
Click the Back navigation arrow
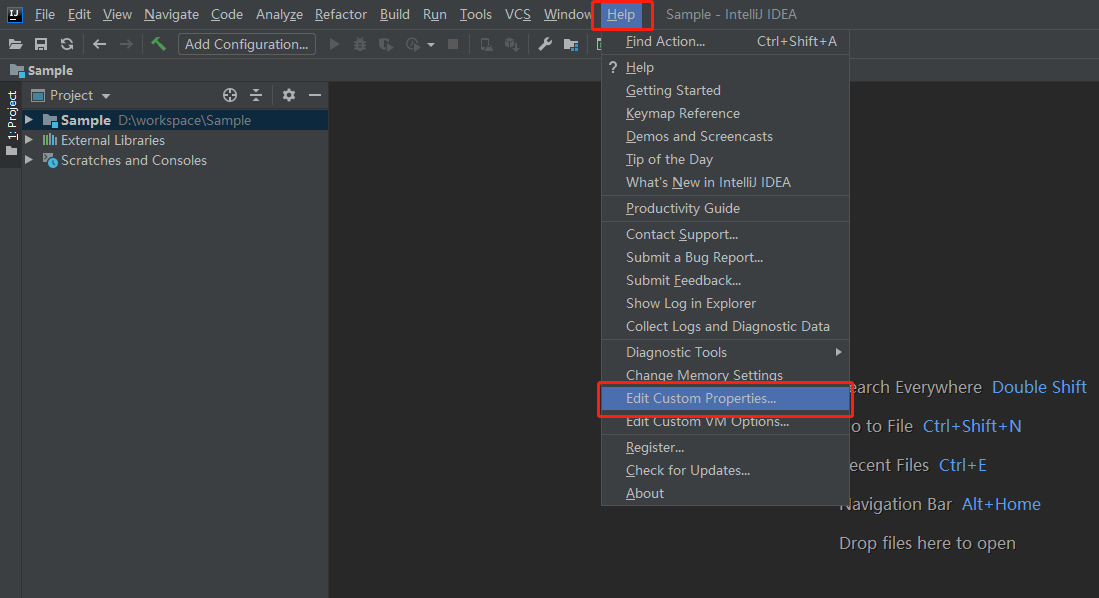point(100,45)
